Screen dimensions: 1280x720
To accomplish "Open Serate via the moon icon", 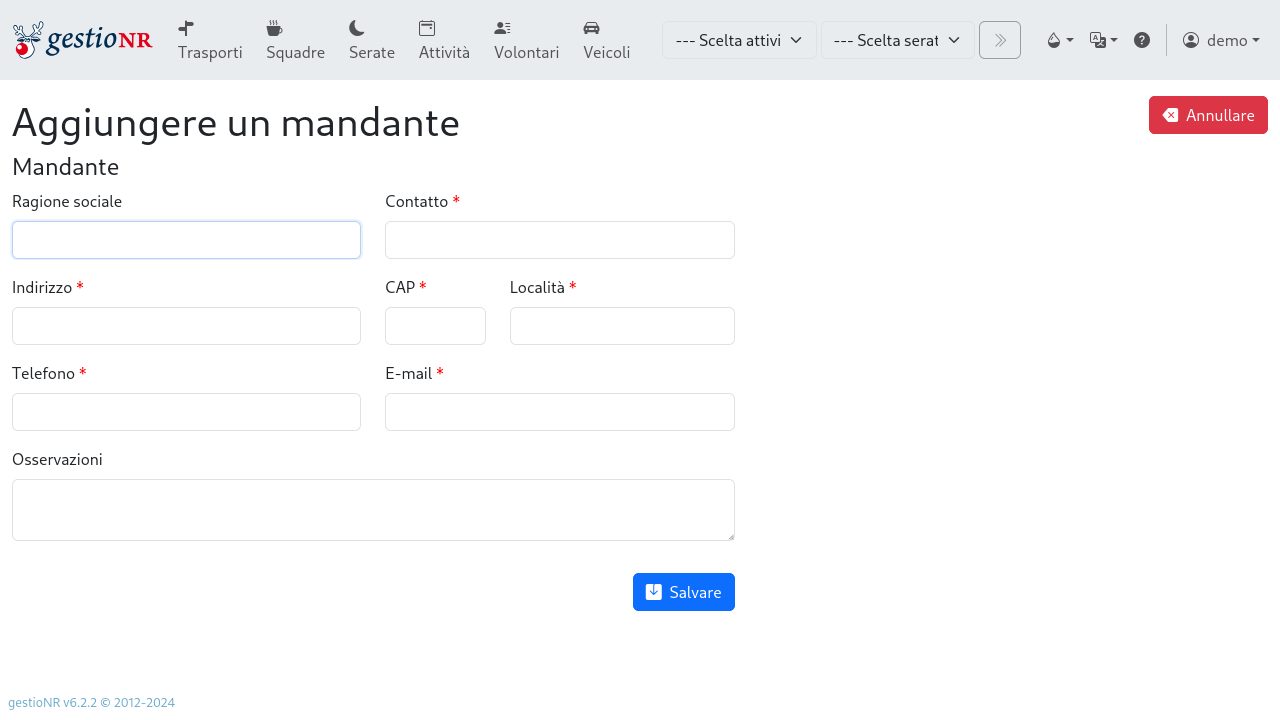I will (x=357, y=28).
